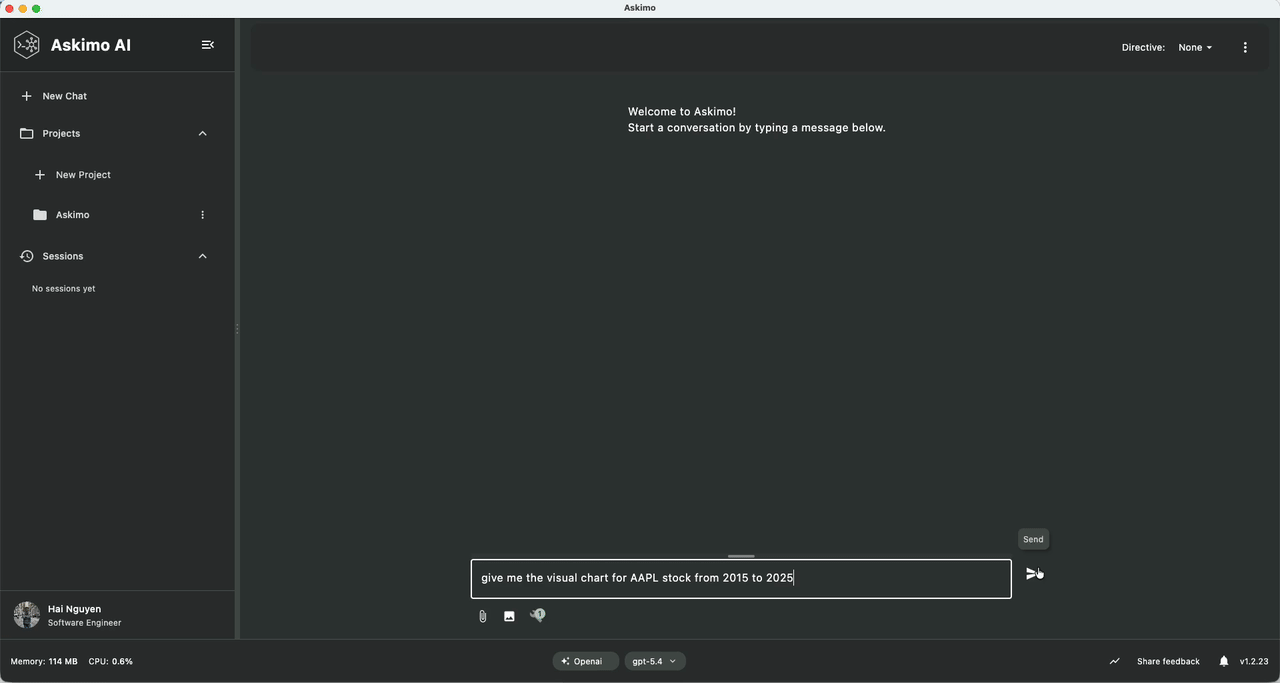Click the three-dot options menu top right
The image size is (1280, 683).
(x=1245, y=46)
